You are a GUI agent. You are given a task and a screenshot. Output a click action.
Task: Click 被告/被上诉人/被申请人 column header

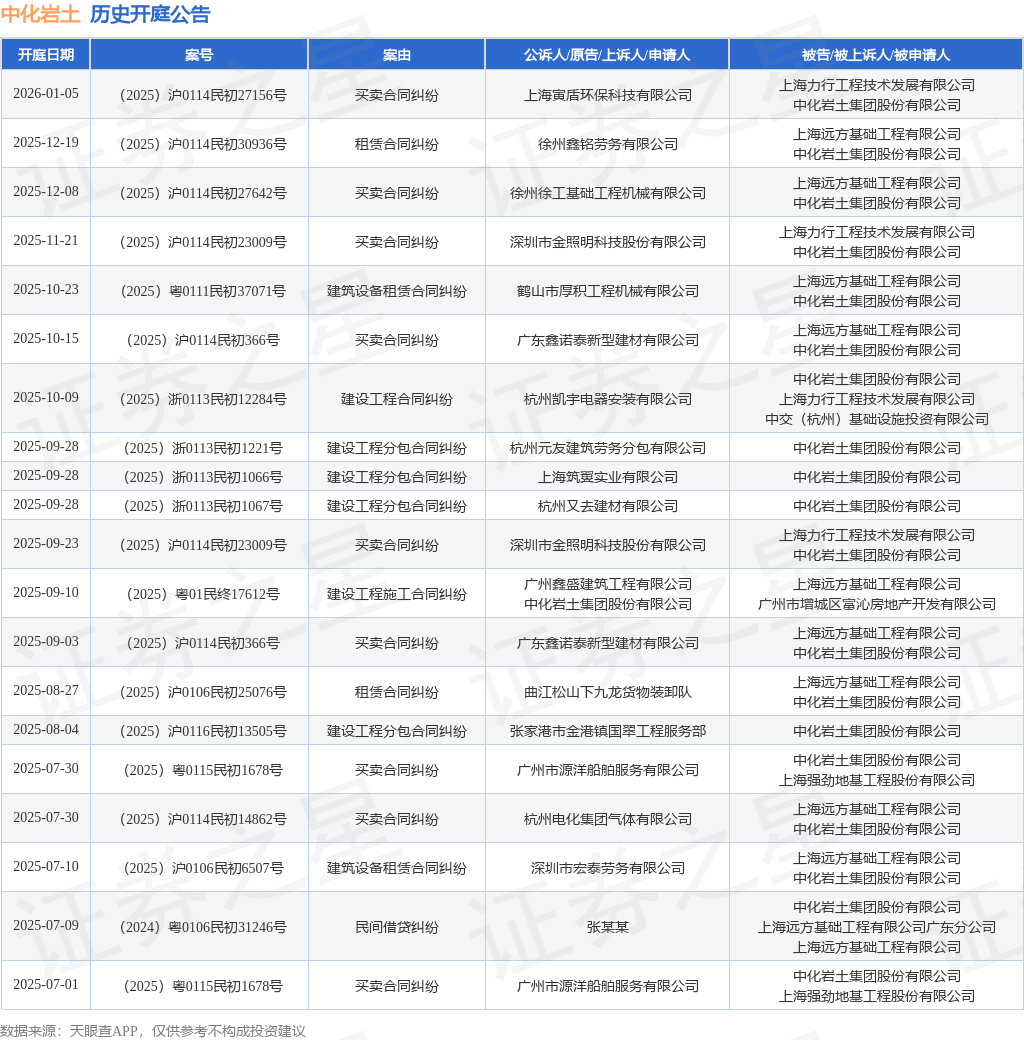click(876, 55)
